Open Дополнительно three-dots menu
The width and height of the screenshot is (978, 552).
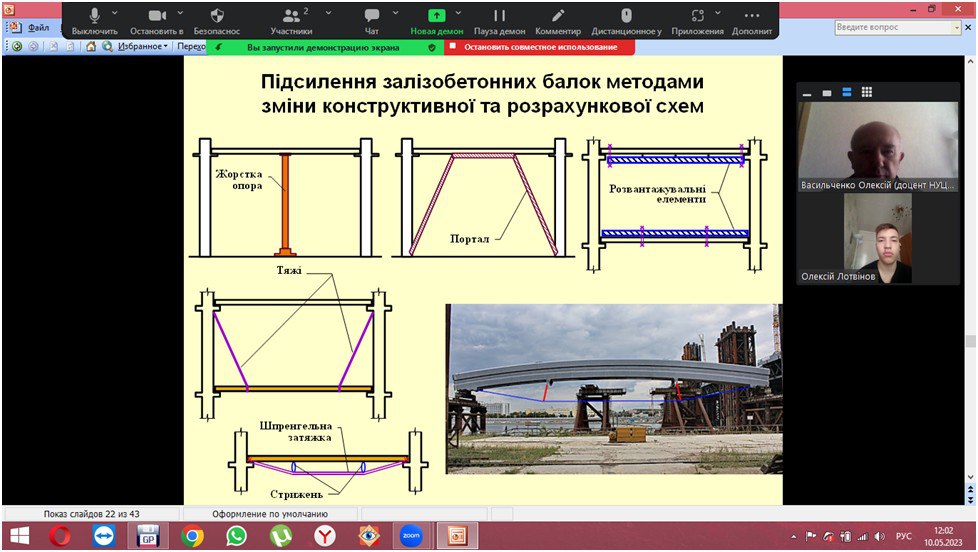752,21
